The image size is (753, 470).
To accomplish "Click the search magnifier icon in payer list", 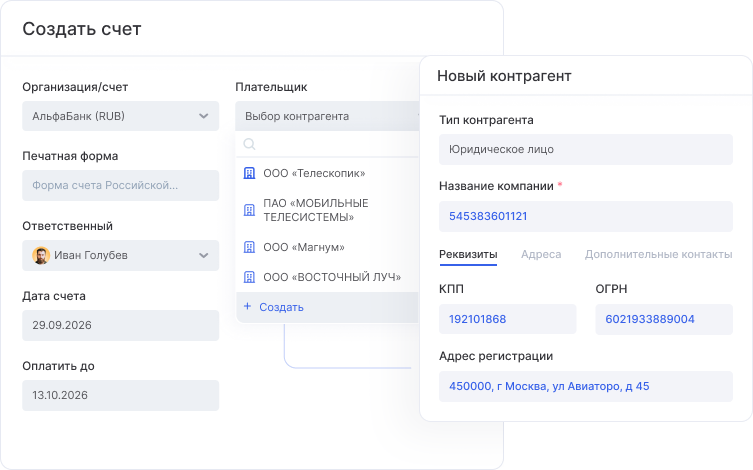I will coord(250,144).
